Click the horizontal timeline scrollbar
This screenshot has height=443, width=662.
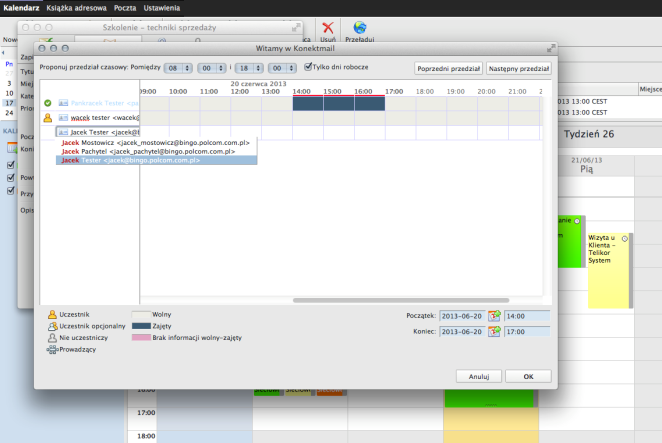pos(401,300)
